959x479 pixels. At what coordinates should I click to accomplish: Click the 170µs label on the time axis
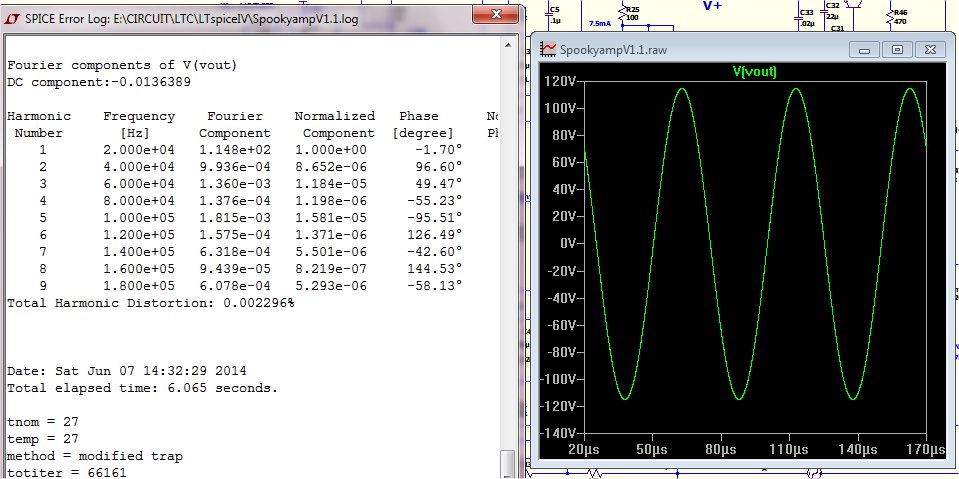[x=926, y=451]
